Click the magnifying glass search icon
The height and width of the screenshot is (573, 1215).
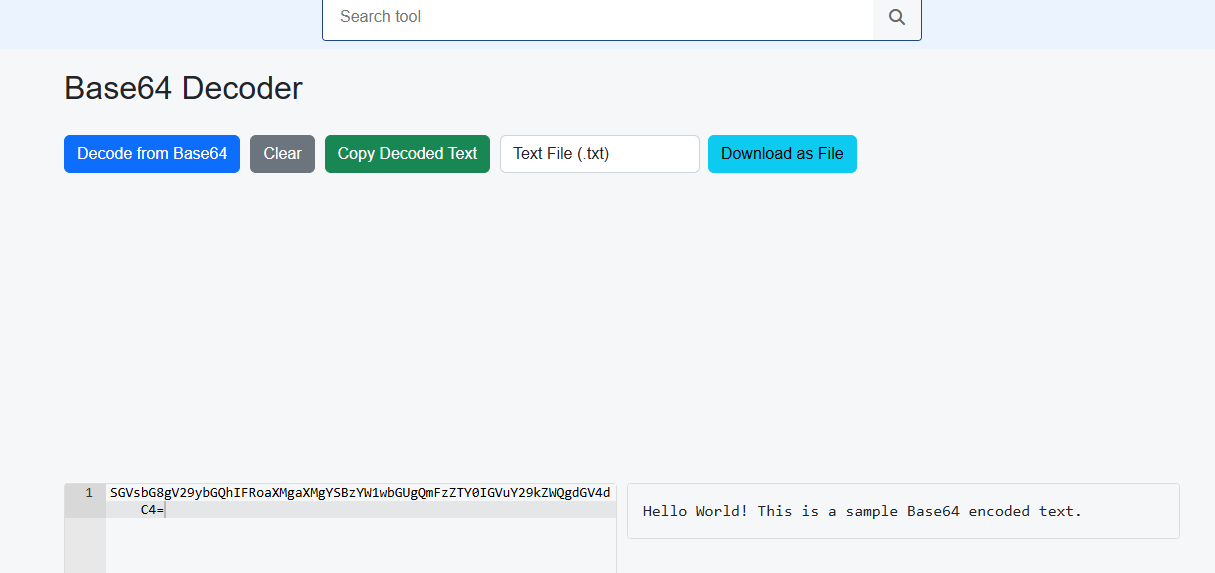point(897,17)
